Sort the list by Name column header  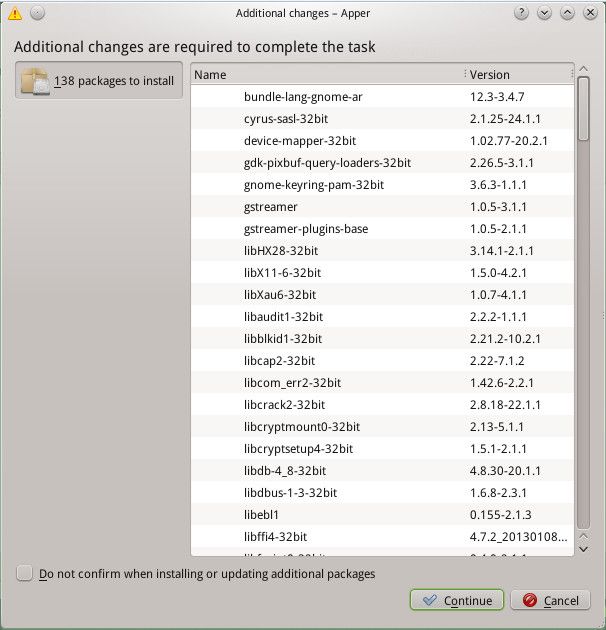coord(326,75)
